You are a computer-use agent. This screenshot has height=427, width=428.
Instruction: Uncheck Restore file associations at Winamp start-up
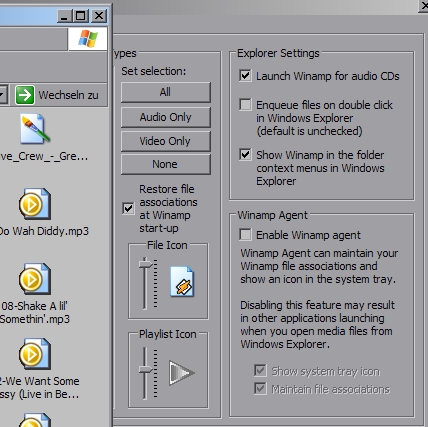pos(128,209)
